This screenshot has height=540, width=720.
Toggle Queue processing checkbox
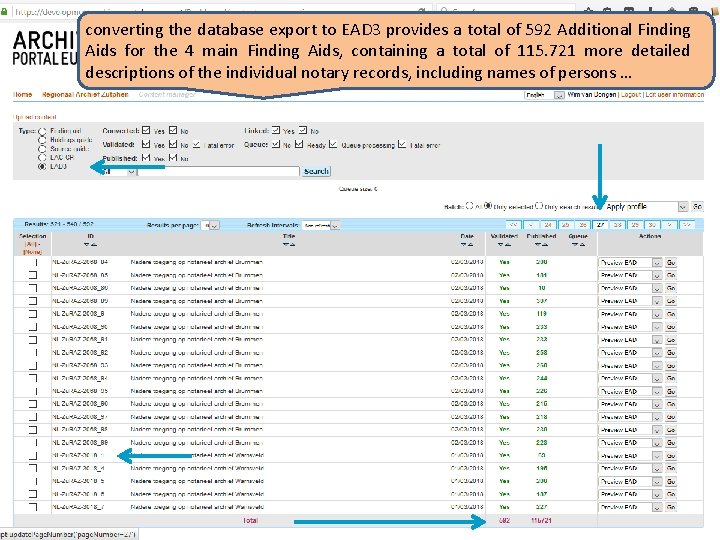pyautogui.click(x=333, y=144)
